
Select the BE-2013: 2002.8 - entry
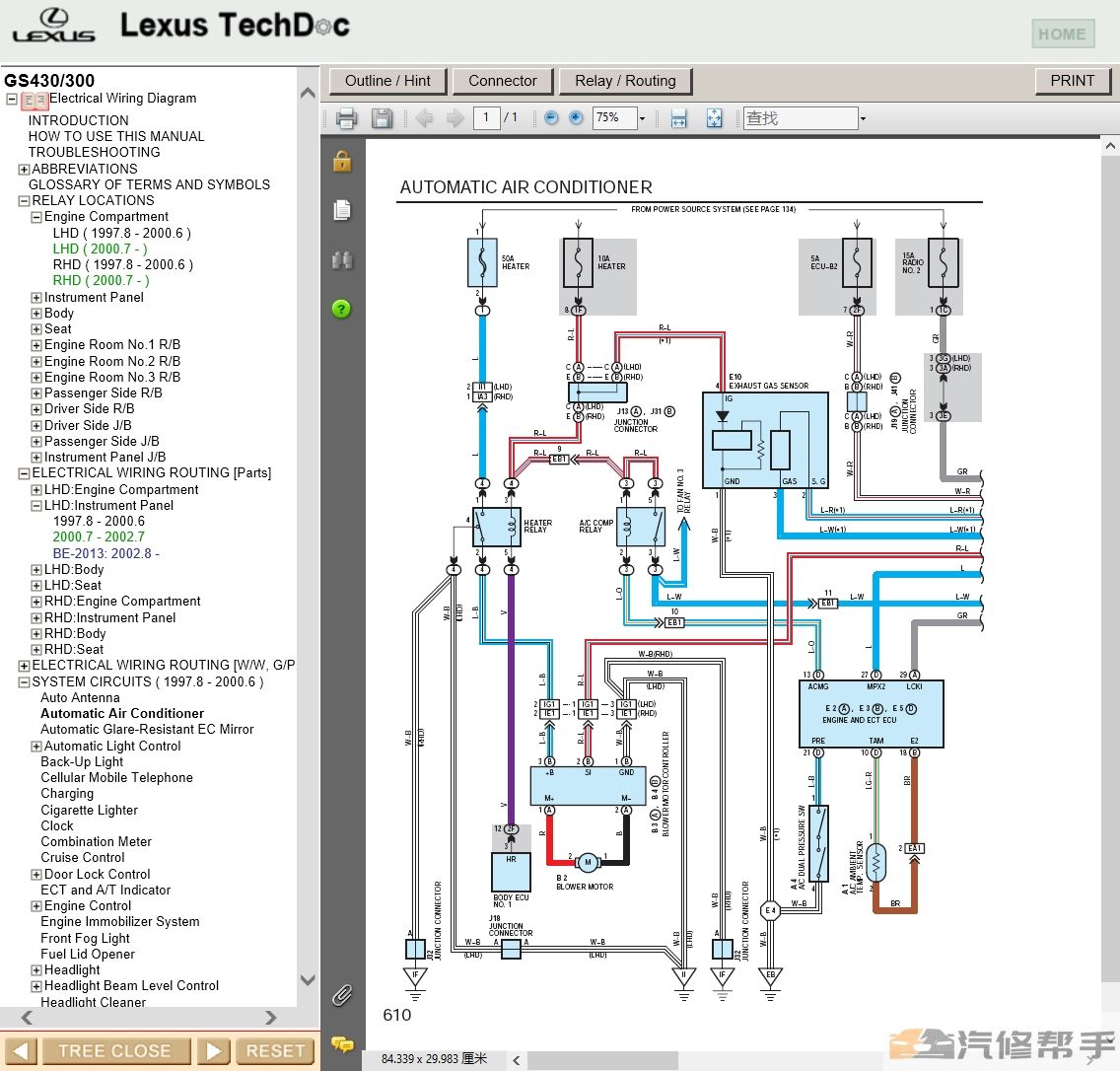(x=106, y=553)
